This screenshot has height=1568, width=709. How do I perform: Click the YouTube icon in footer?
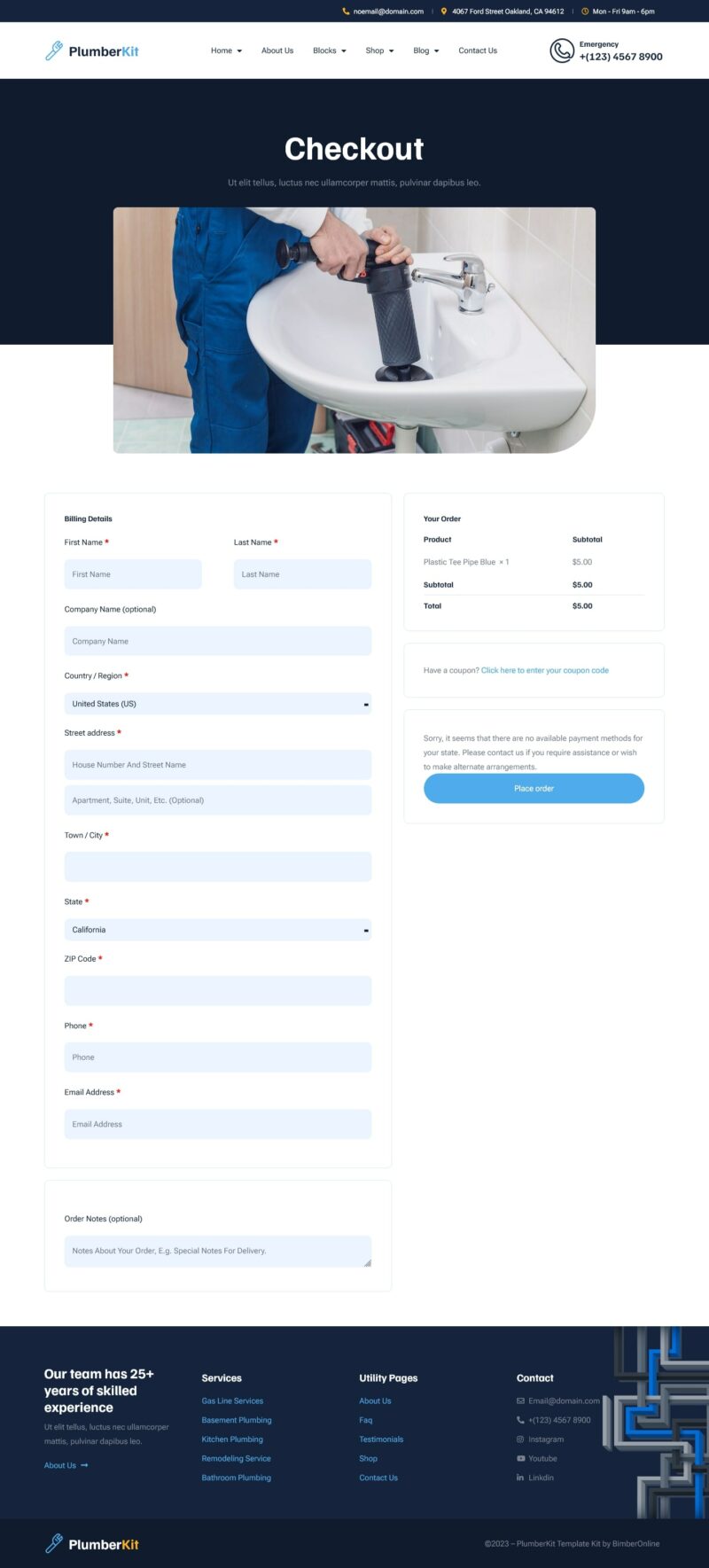[520, 1458]
